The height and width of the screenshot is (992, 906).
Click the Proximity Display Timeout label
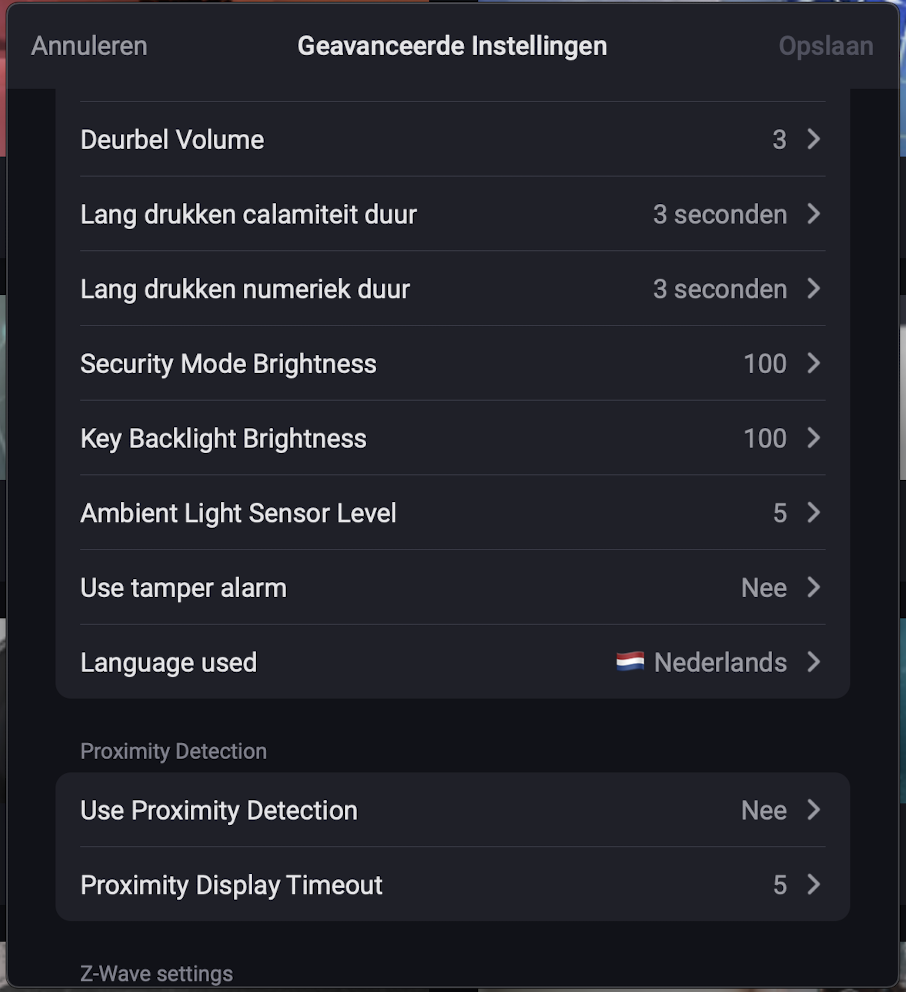(231, 885)
